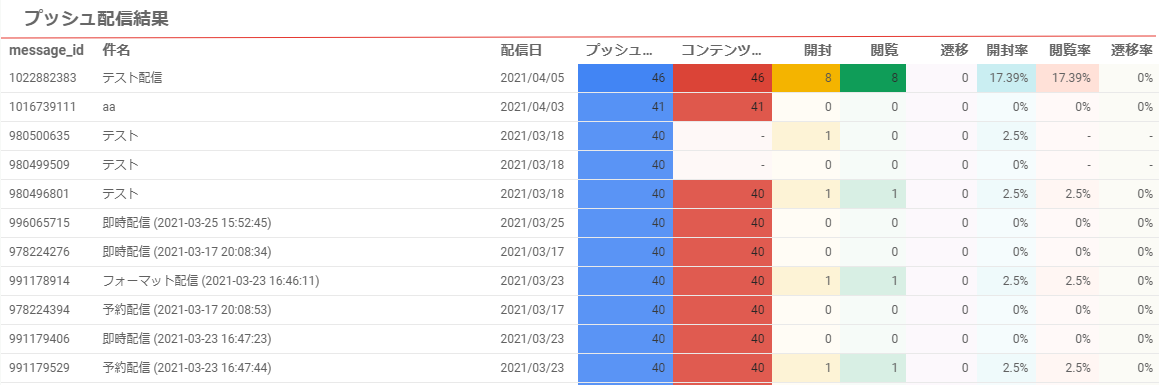This screenshot has width=1159, height=385.
Task: Select the row named aa
Action: point(580,106)
